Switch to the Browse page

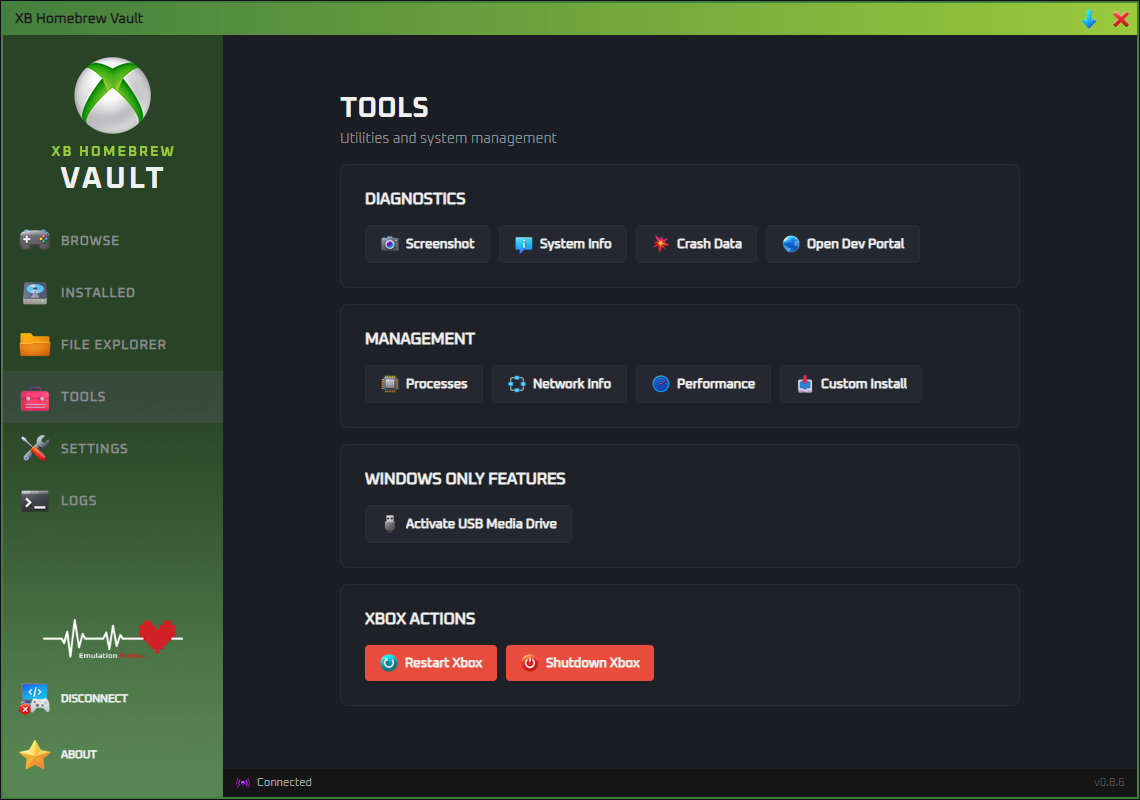(x=113, y=241)
